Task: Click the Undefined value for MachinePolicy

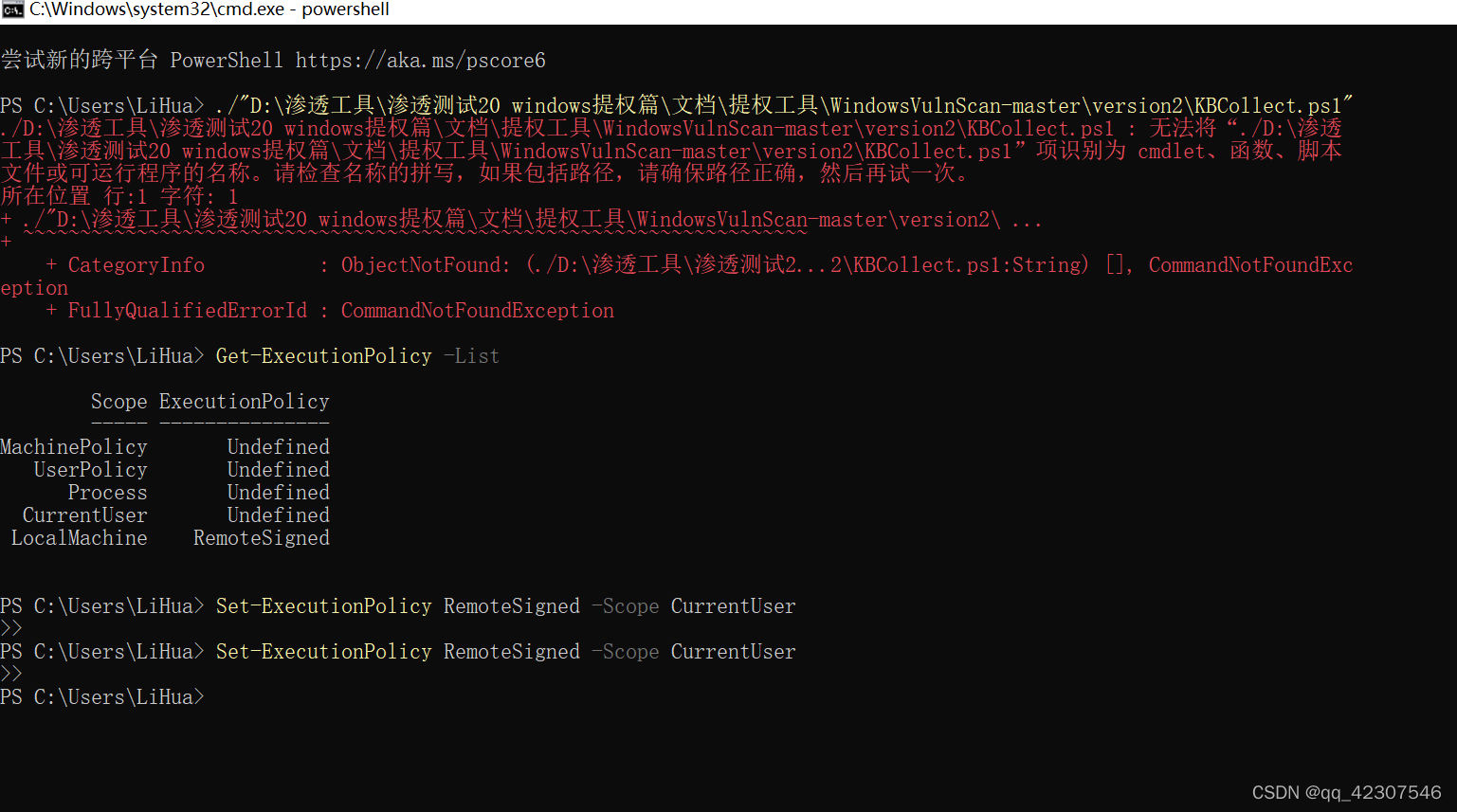Action: tap(278, 447)
